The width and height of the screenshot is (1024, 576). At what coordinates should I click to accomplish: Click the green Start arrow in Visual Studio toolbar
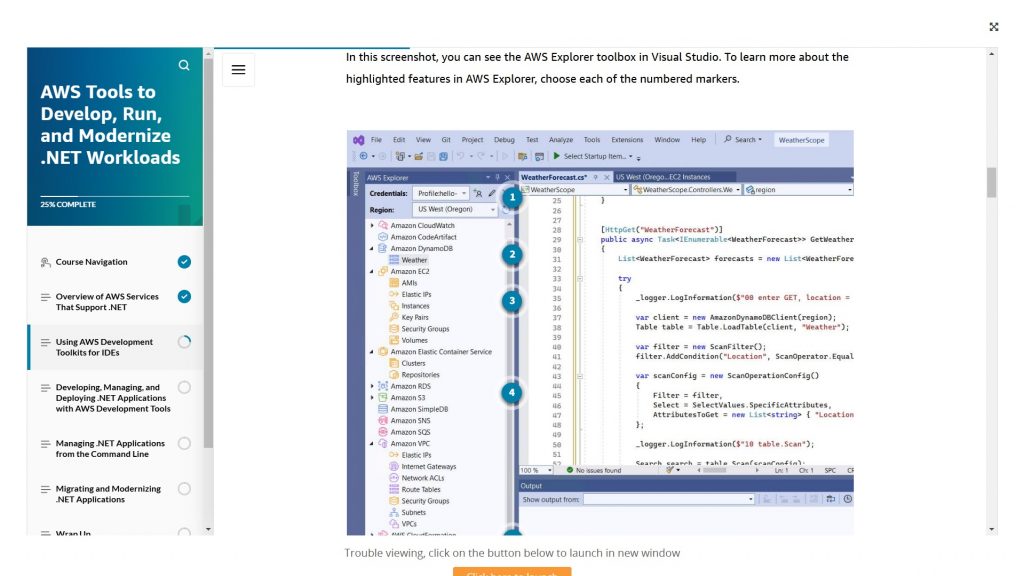tap(556, 155)
